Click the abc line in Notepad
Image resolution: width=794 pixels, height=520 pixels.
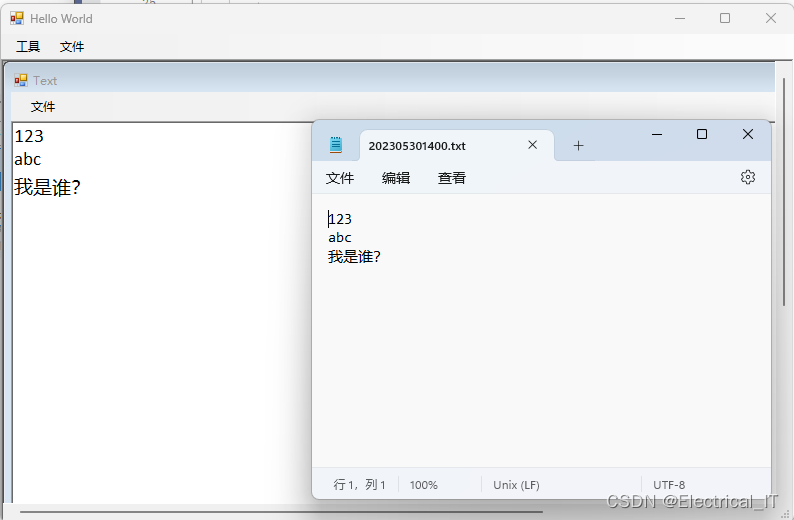[340, 237]
